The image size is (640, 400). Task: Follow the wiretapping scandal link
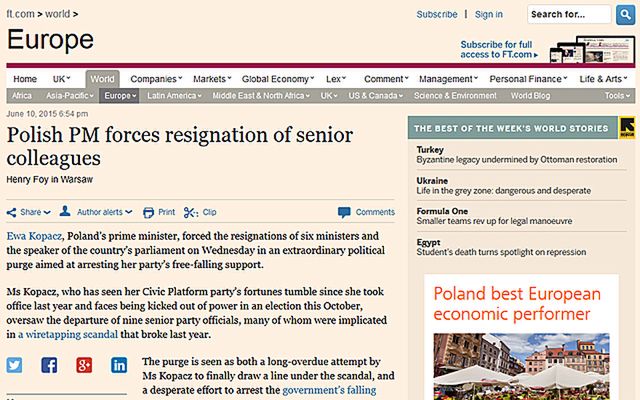69,337
